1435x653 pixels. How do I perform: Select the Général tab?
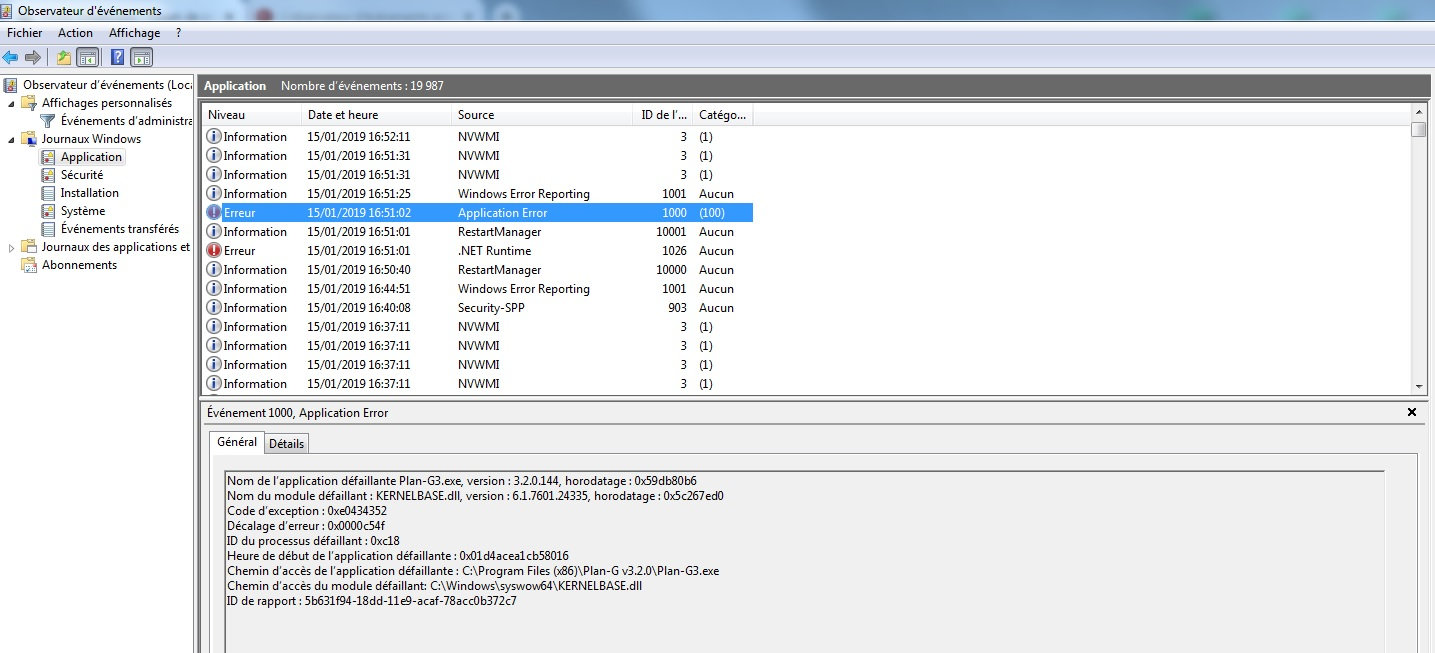(237, 442)
